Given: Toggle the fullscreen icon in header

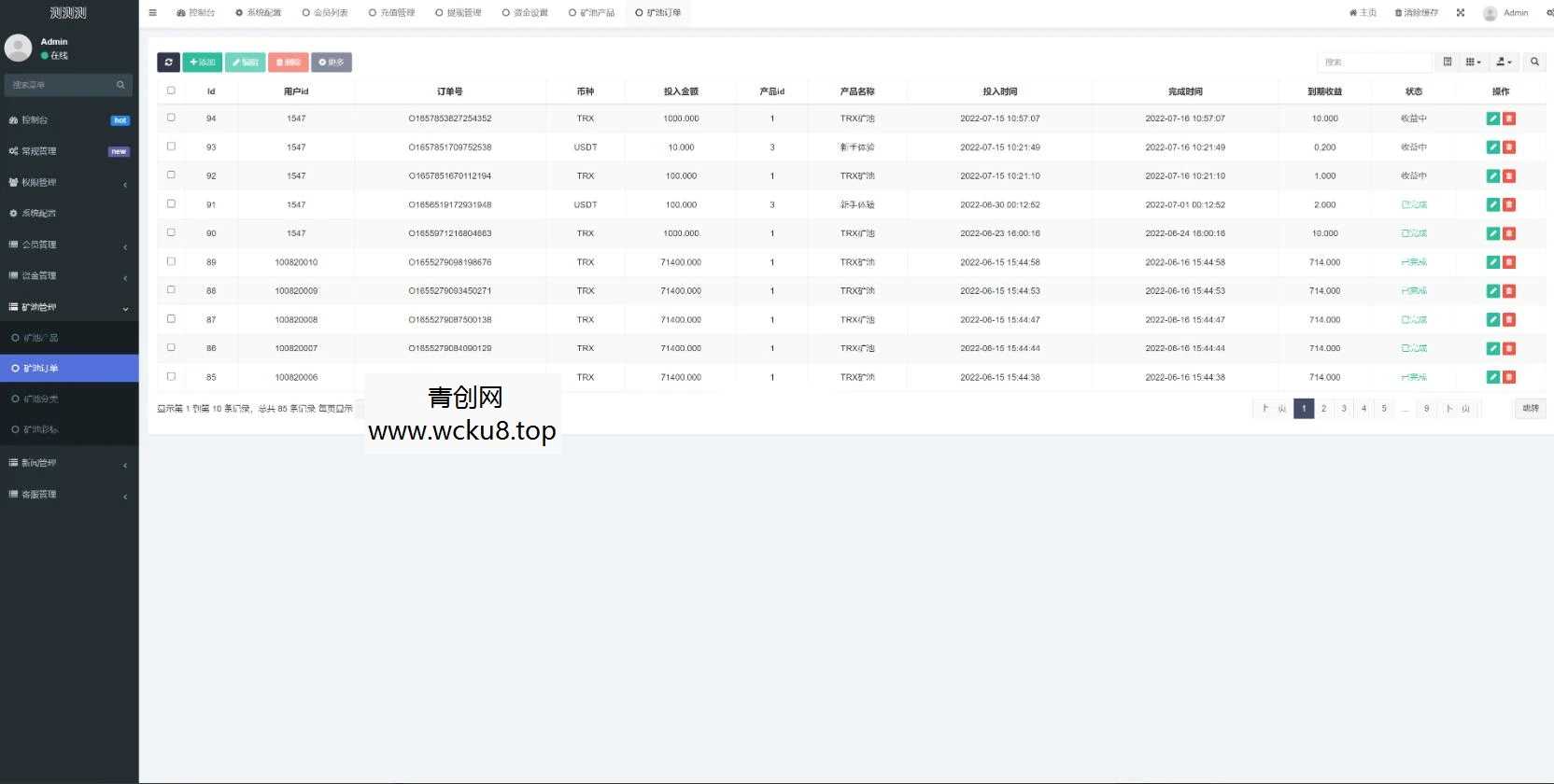Looking at the screenshot, I should (x=1461, y=13).
